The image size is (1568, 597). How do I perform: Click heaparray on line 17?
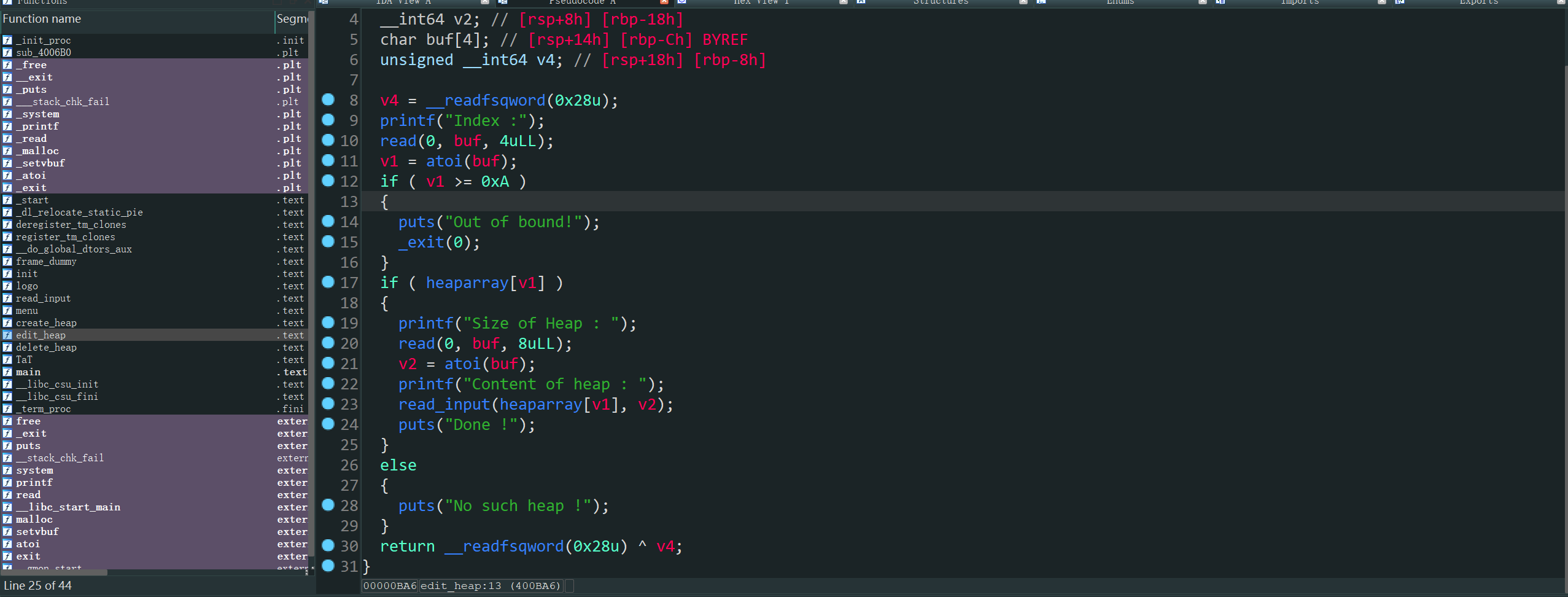[x=467, y=283]
